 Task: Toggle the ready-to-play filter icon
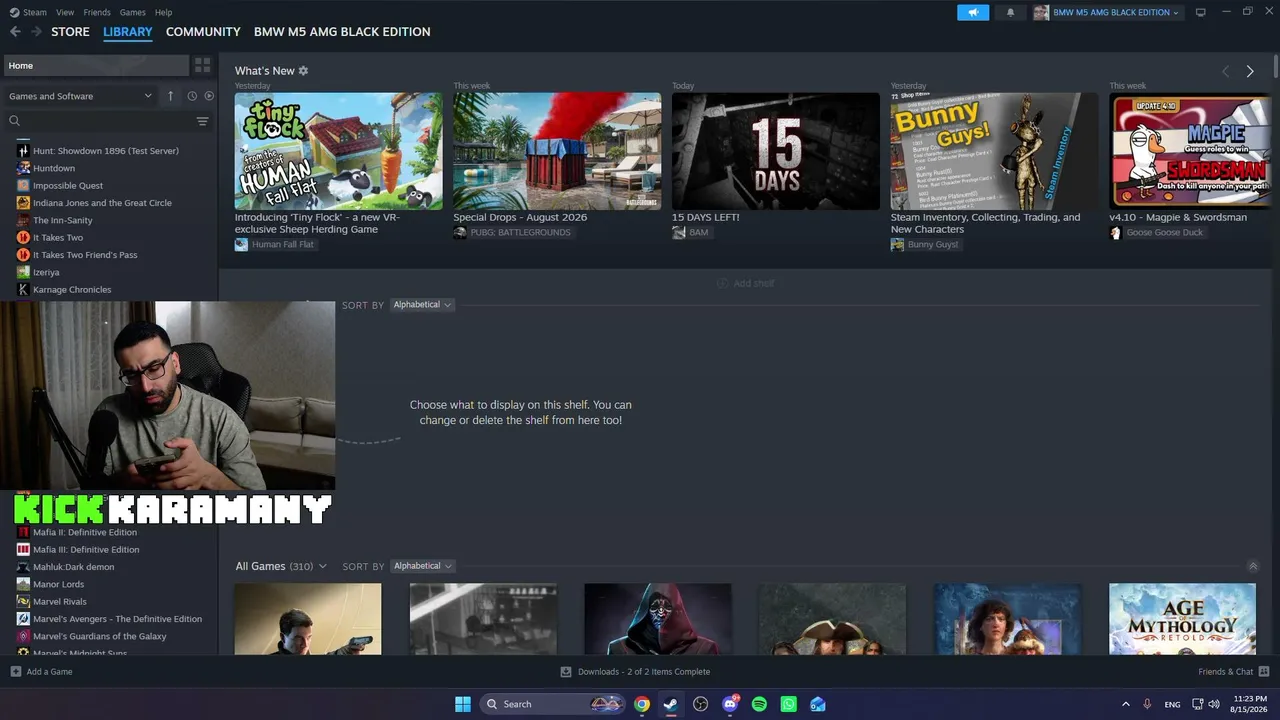(209, 96)
